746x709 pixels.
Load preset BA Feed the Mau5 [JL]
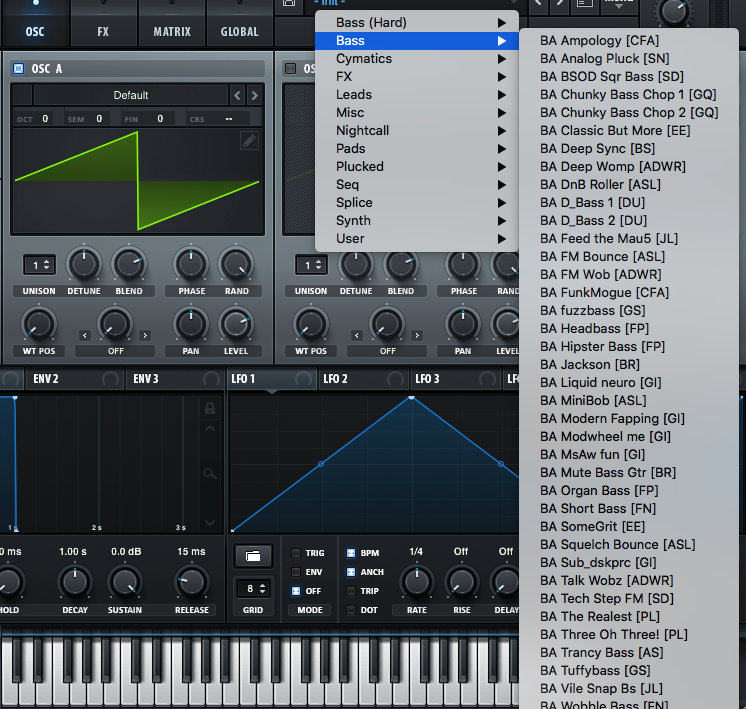(x=628, y=238)
